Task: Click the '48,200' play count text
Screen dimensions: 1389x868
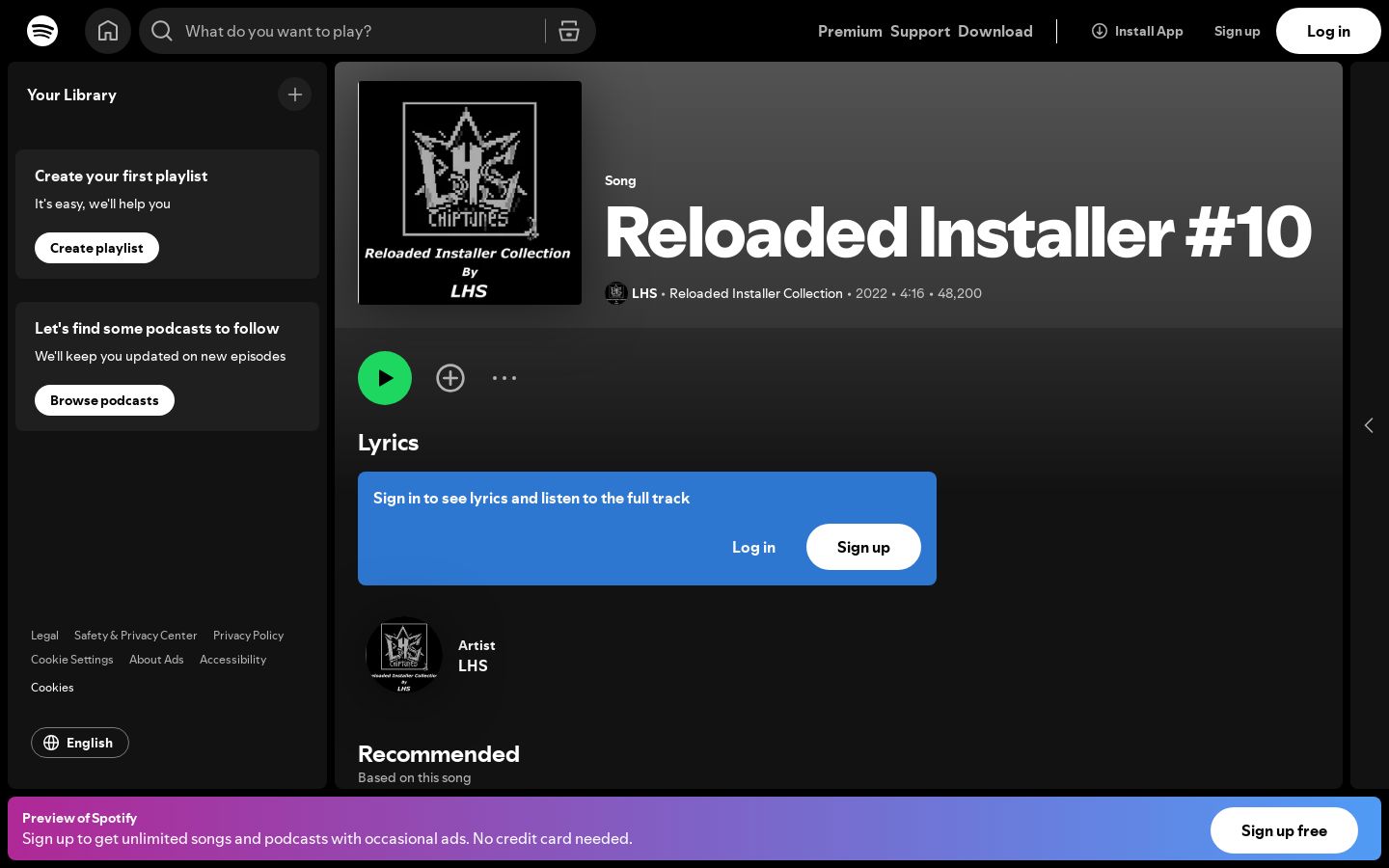Action: (x=960, y=293)
